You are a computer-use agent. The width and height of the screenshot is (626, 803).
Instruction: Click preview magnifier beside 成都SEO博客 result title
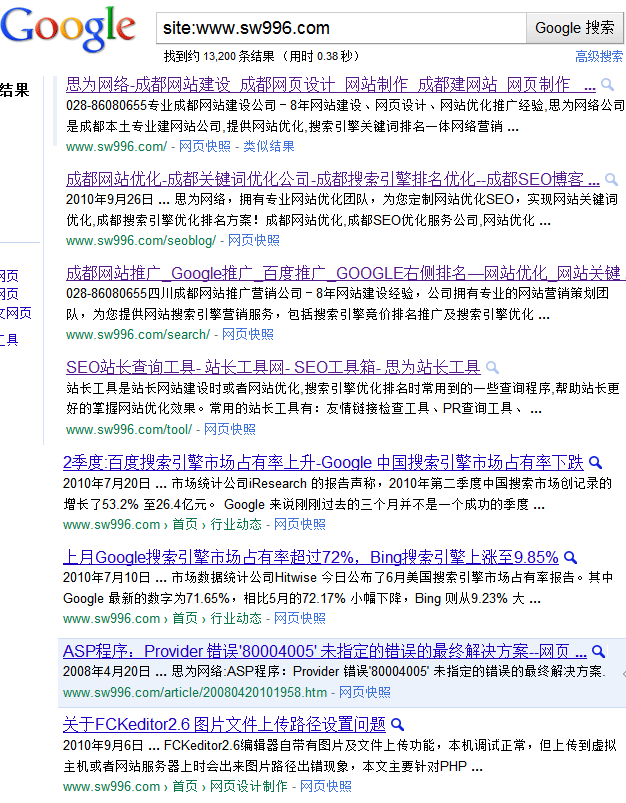point(610,180)
